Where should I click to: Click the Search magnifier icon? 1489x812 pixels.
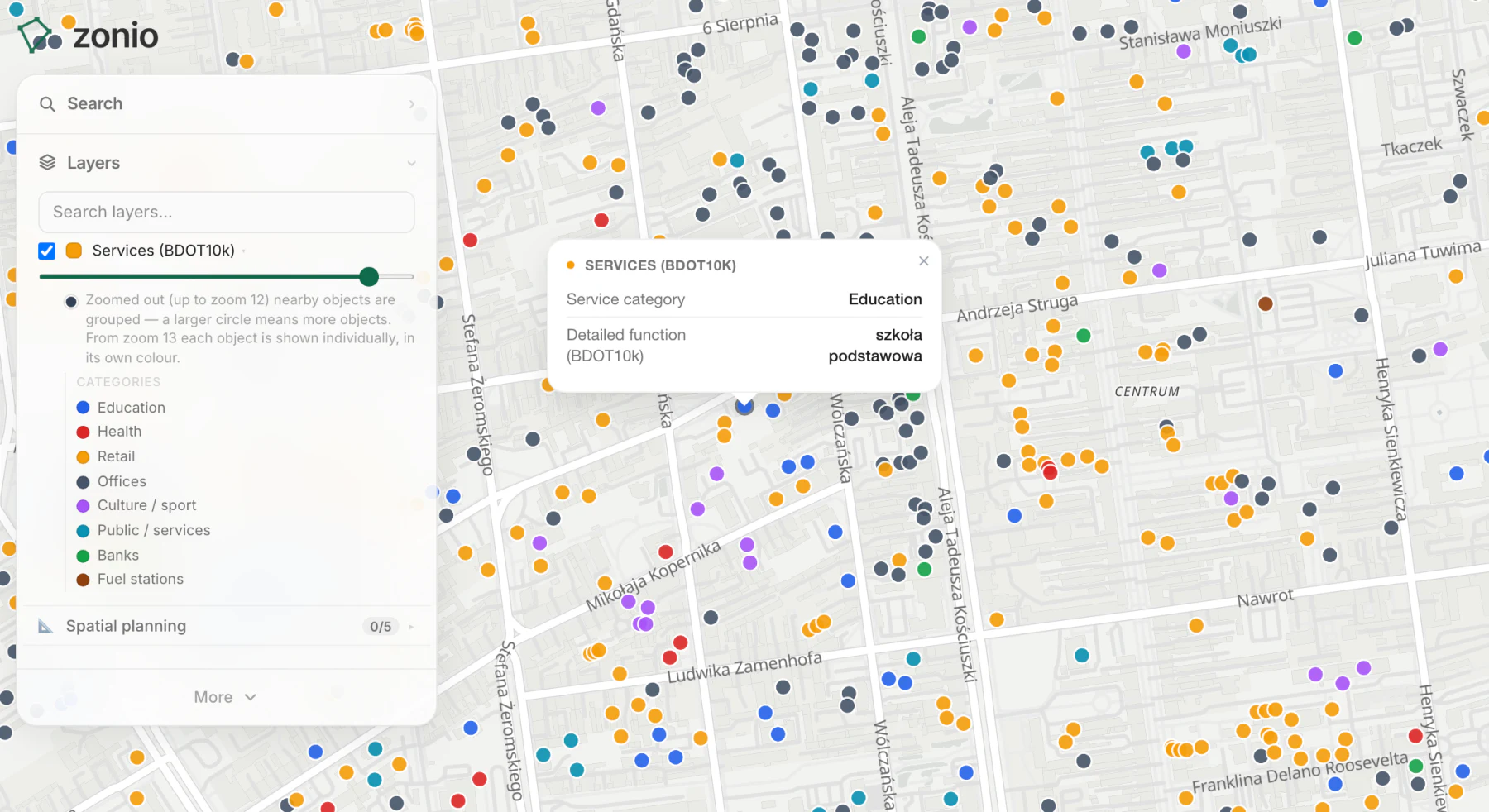(x=47, y=104)
